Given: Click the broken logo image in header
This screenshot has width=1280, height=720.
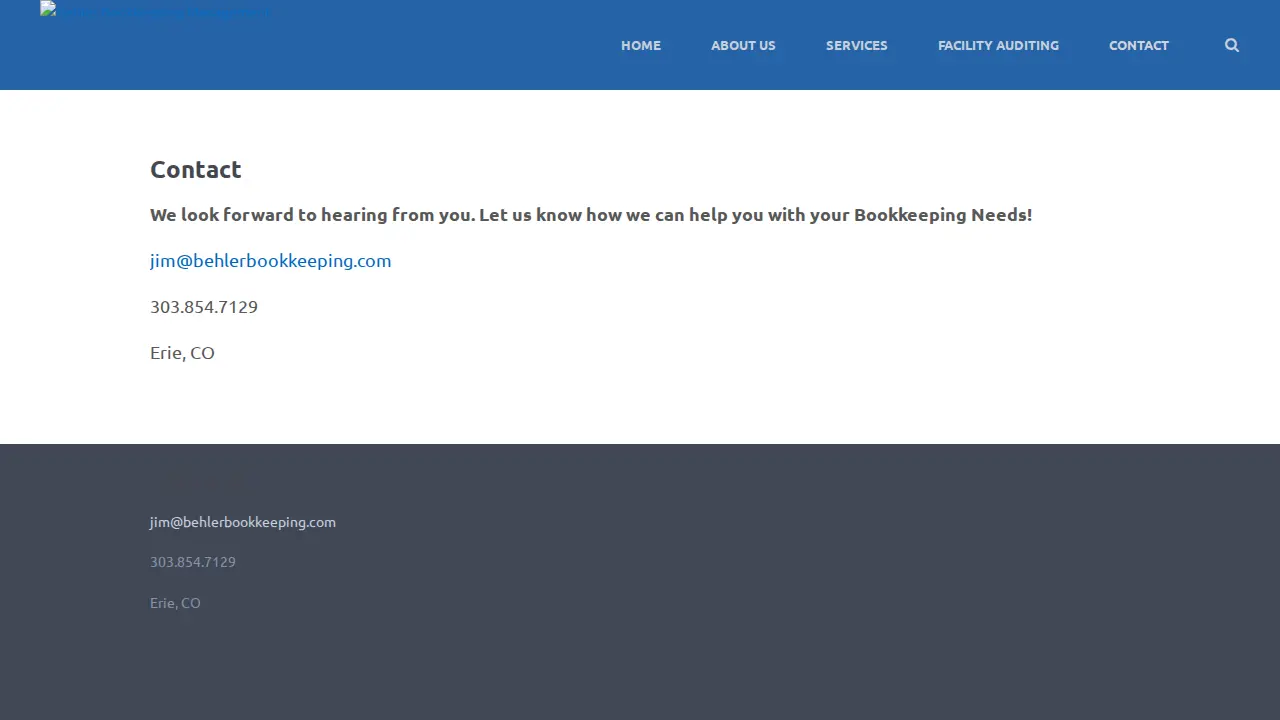Looking at the screenshot, I should [155, 11].
